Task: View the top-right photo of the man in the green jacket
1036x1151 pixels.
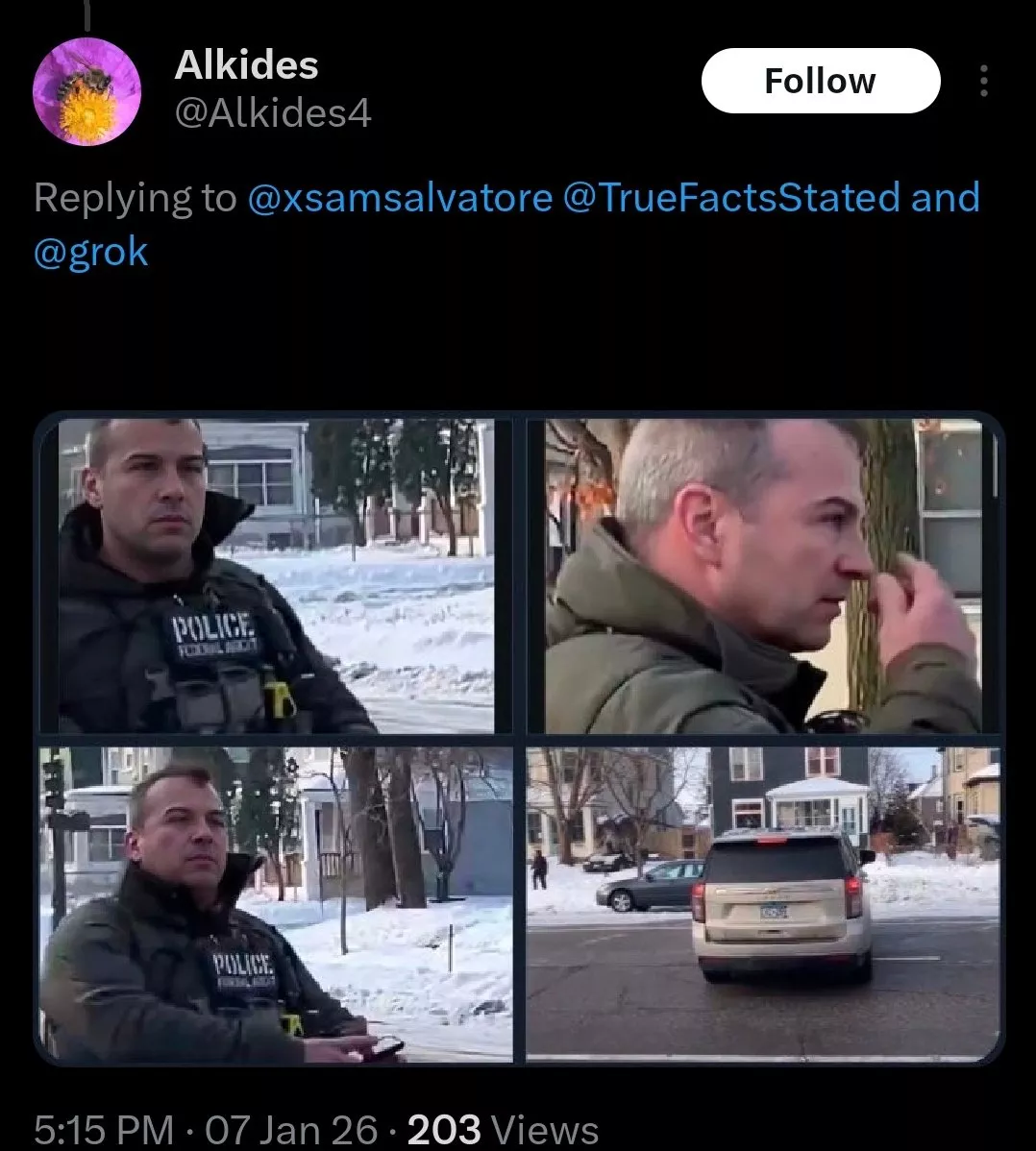Action: point(764,576)
